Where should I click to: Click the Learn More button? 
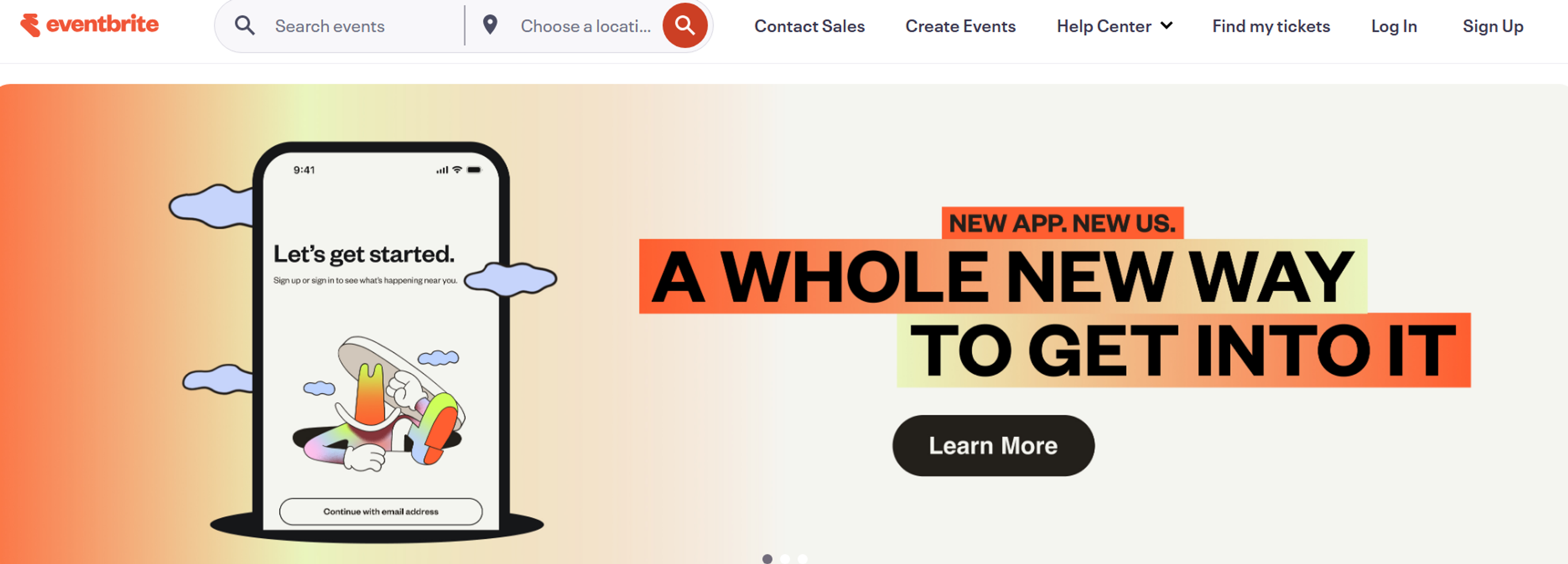pos(993,445)
